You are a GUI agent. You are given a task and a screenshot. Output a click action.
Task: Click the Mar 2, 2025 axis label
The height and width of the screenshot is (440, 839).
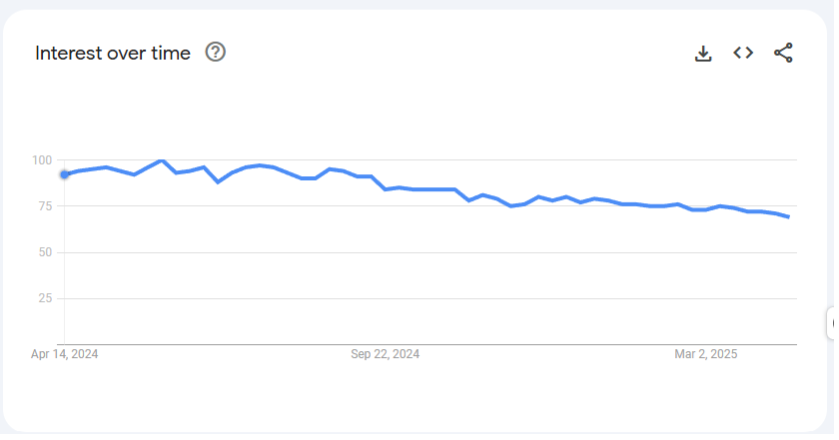(x=706, y=354)
